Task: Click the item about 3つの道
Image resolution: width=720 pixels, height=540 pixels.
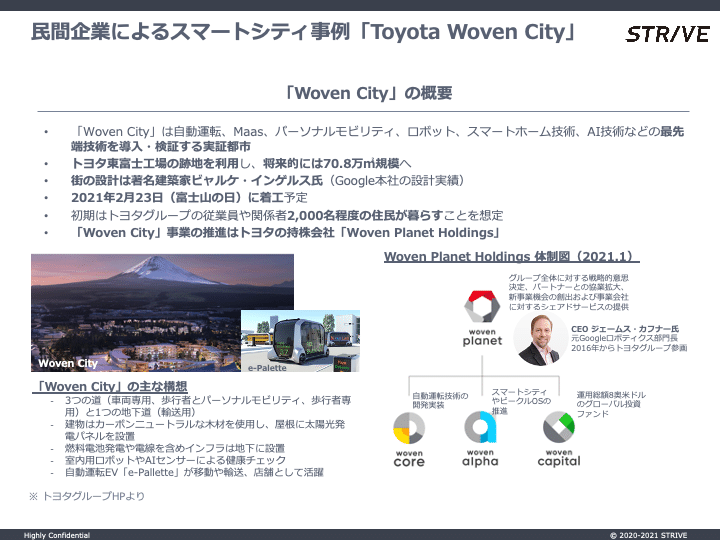Action: [208, 406]
